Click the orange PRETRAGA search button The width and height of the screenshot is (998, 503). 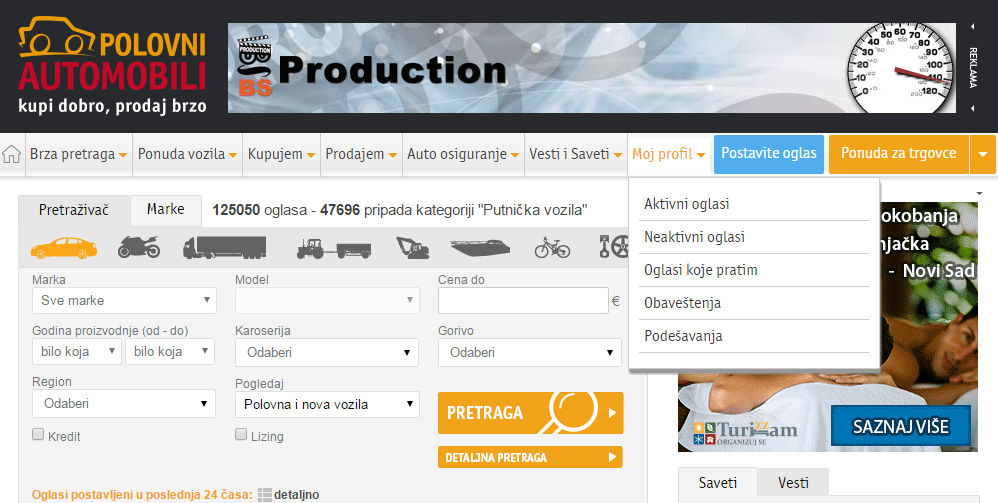point(531,413)
